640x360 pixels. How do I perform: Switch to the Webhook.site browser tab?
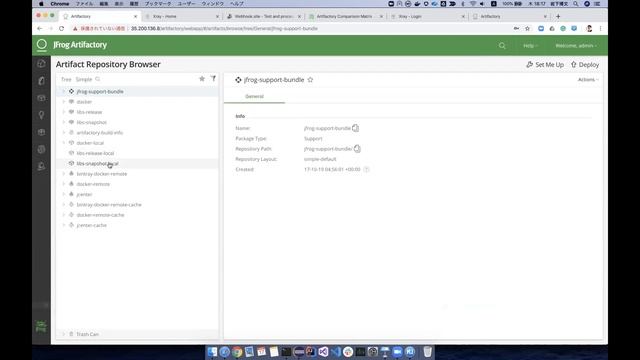coord(264,16)
